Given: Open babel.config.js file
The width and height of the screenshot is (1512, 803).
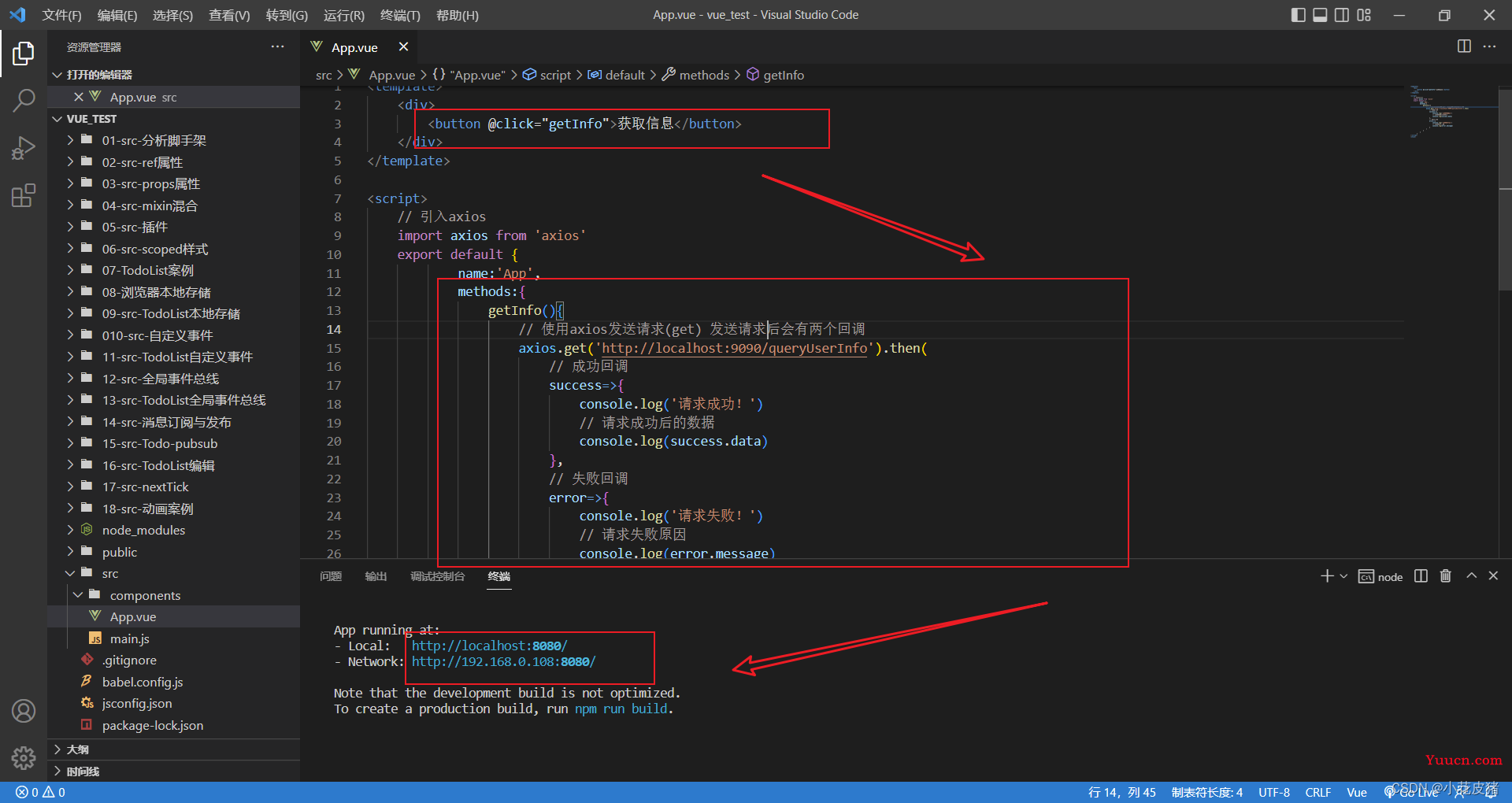Looking at the screenshot, I should 173,682.
